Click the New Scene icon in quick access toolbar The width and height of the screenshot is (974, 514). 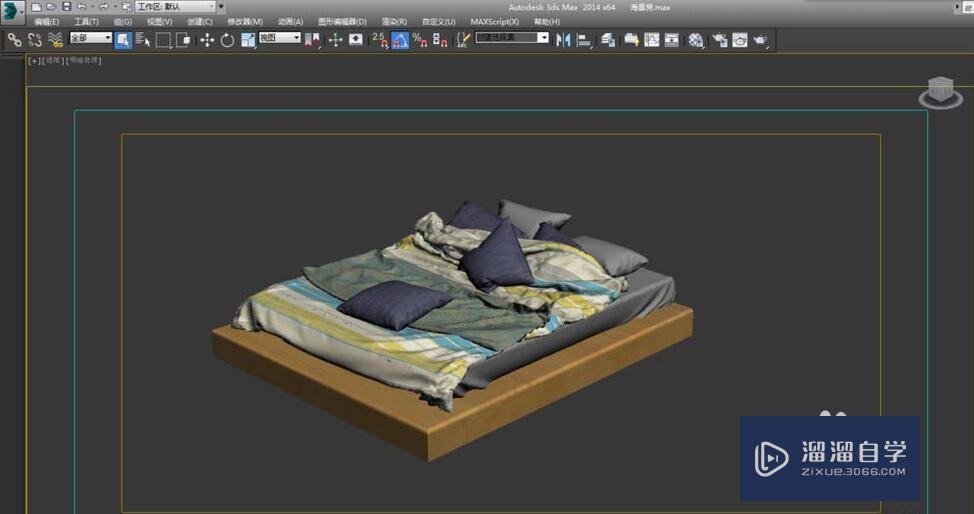pos(36,7)
